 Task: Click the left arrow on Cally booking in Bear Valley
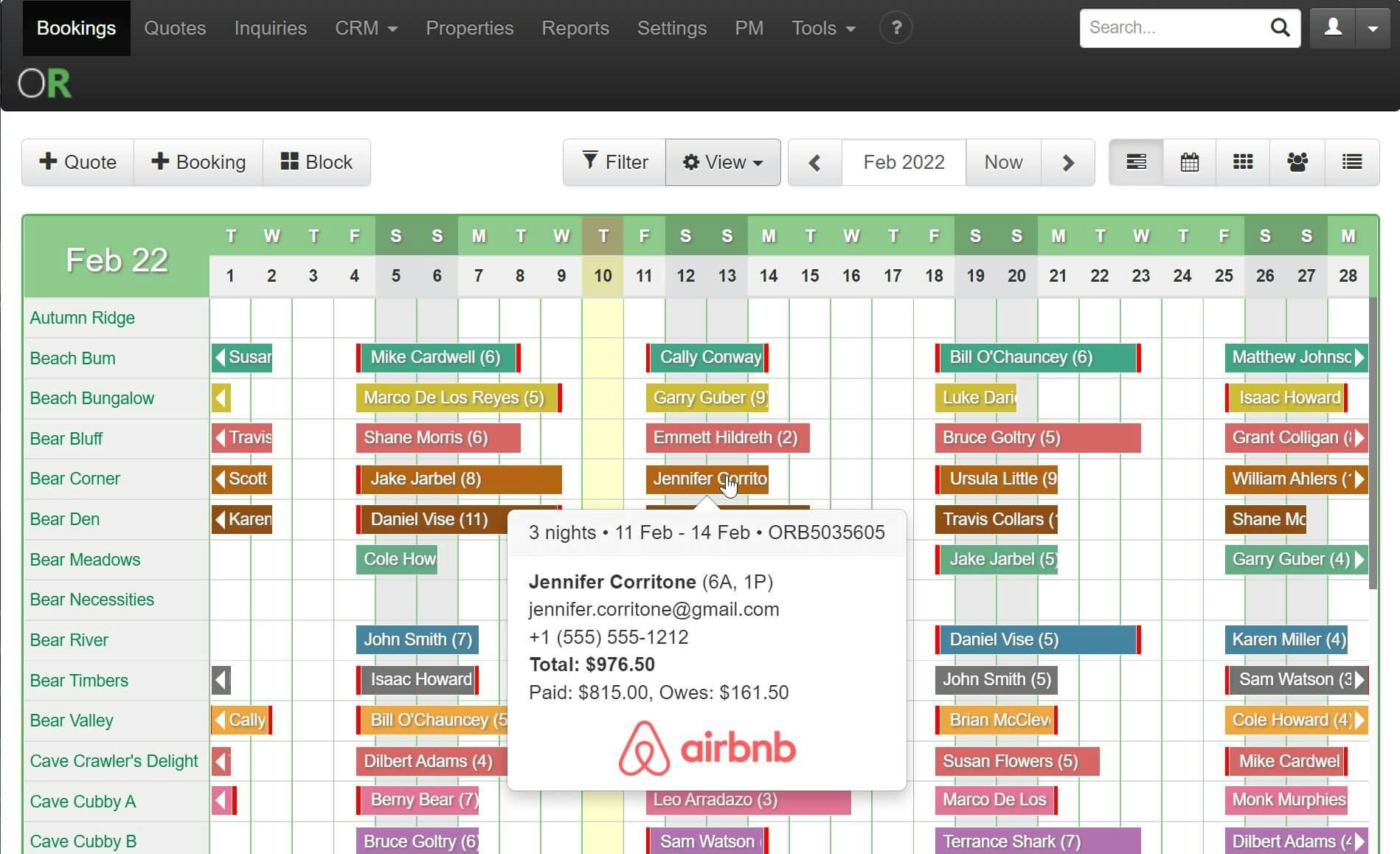tap(220, 720)
